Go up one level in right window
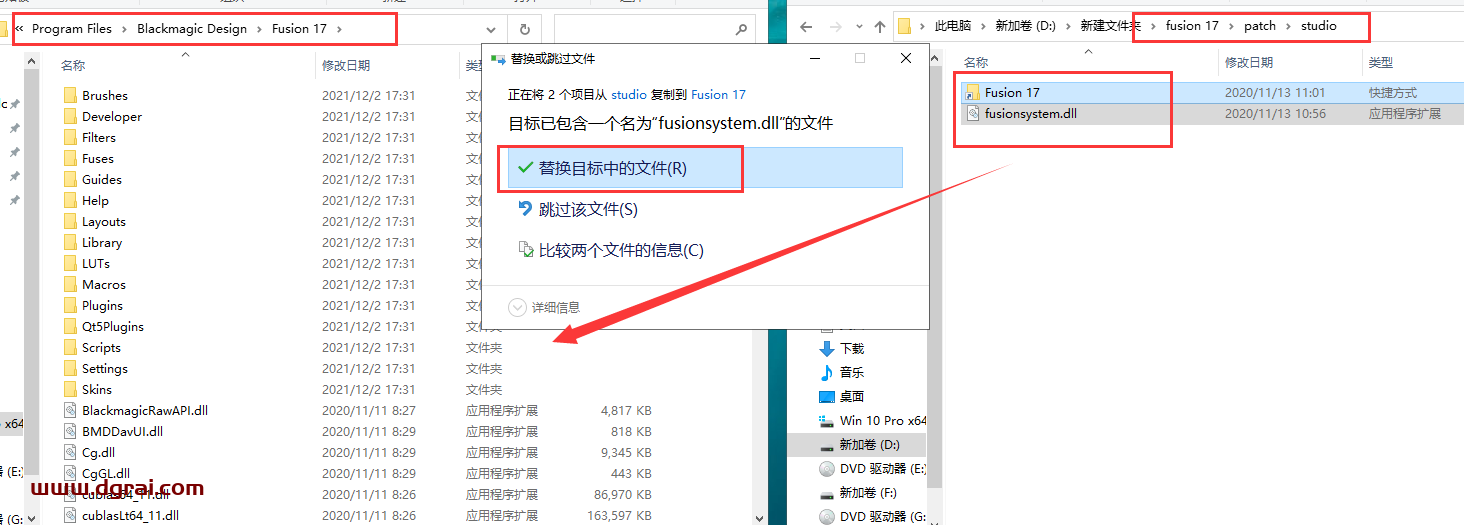Image resolution: width=1464 pixels, height=525 pixels. coord(880,26)
